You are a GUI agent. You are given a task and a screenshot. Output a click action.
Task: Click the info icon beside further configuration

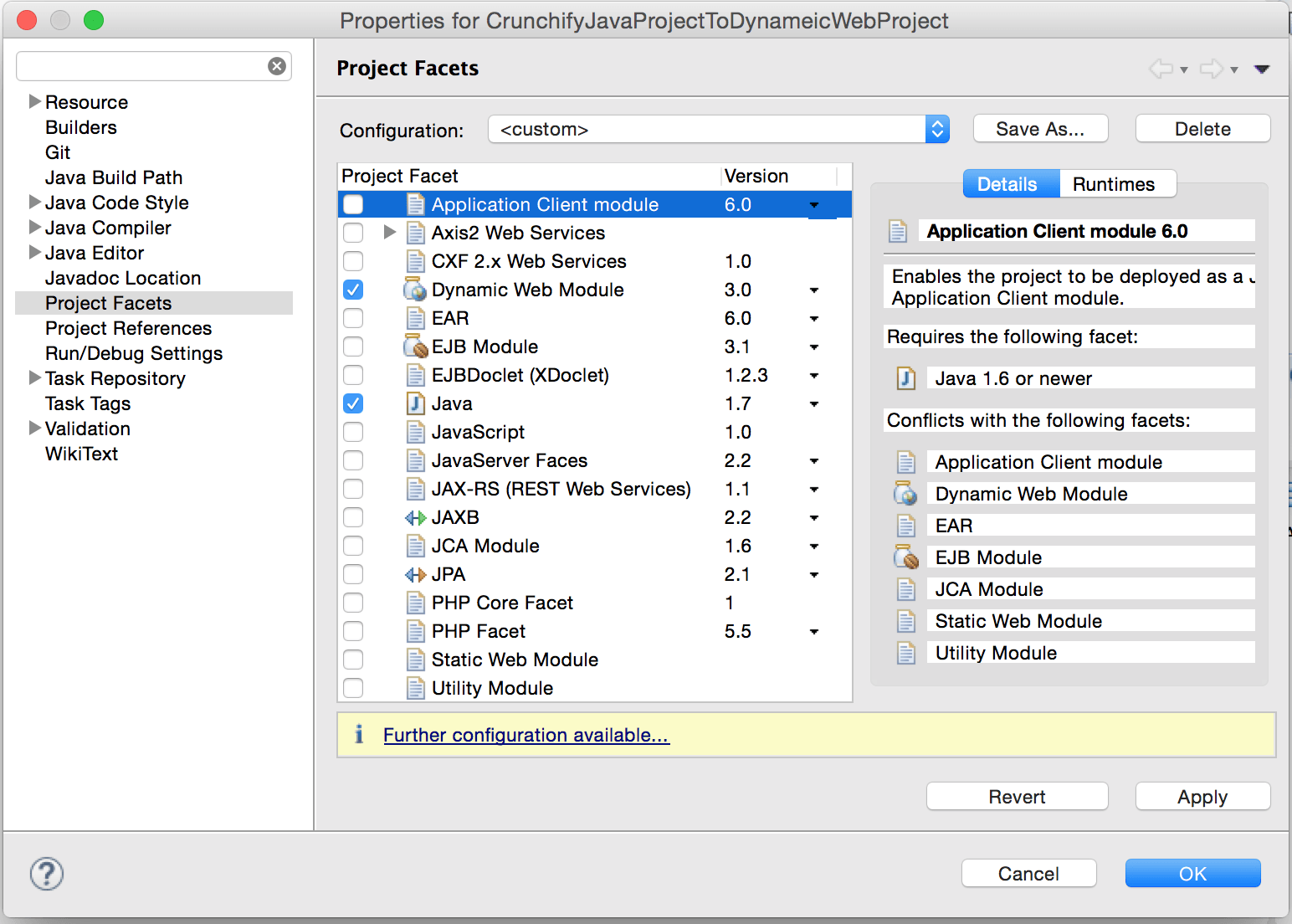point(360,734)
